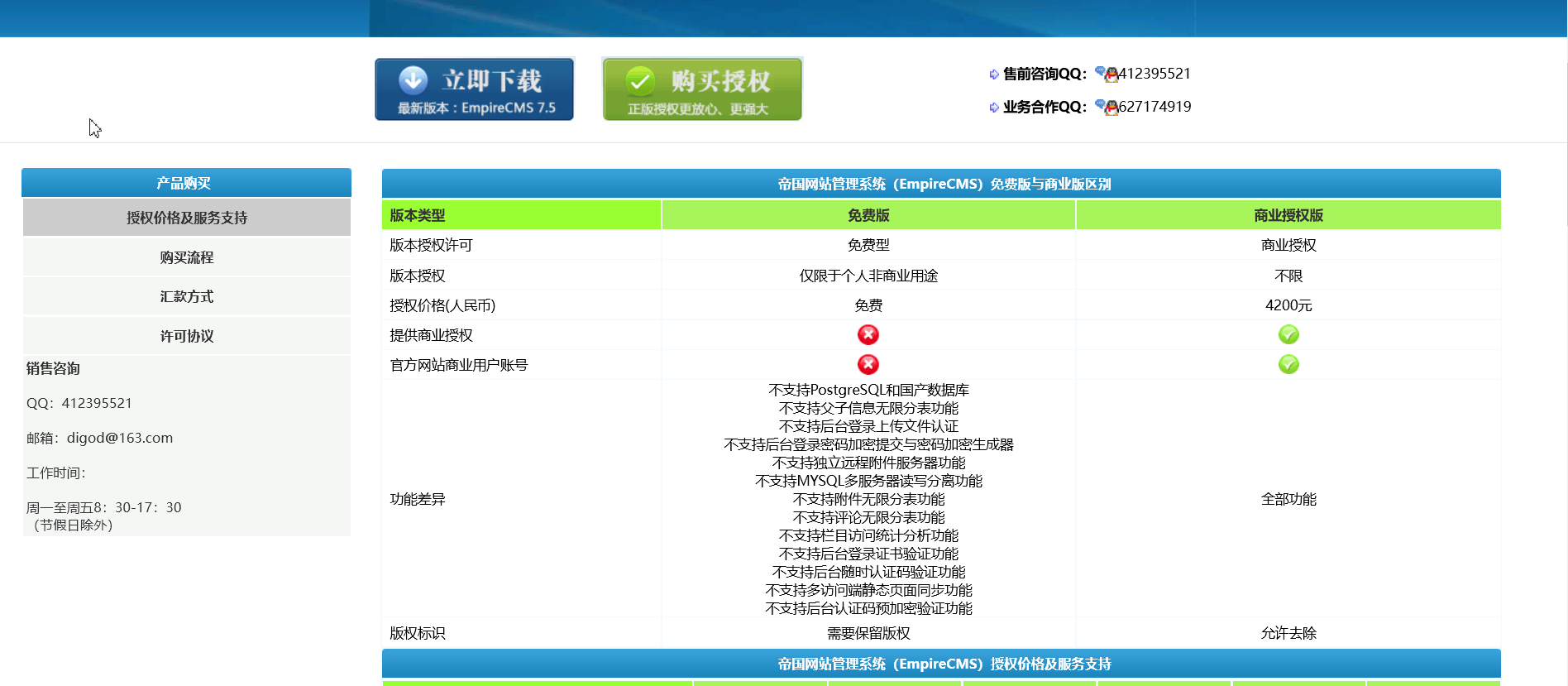Click 免费型 cell
Viewport: 1568px width, 686px height.
(868, 245)
